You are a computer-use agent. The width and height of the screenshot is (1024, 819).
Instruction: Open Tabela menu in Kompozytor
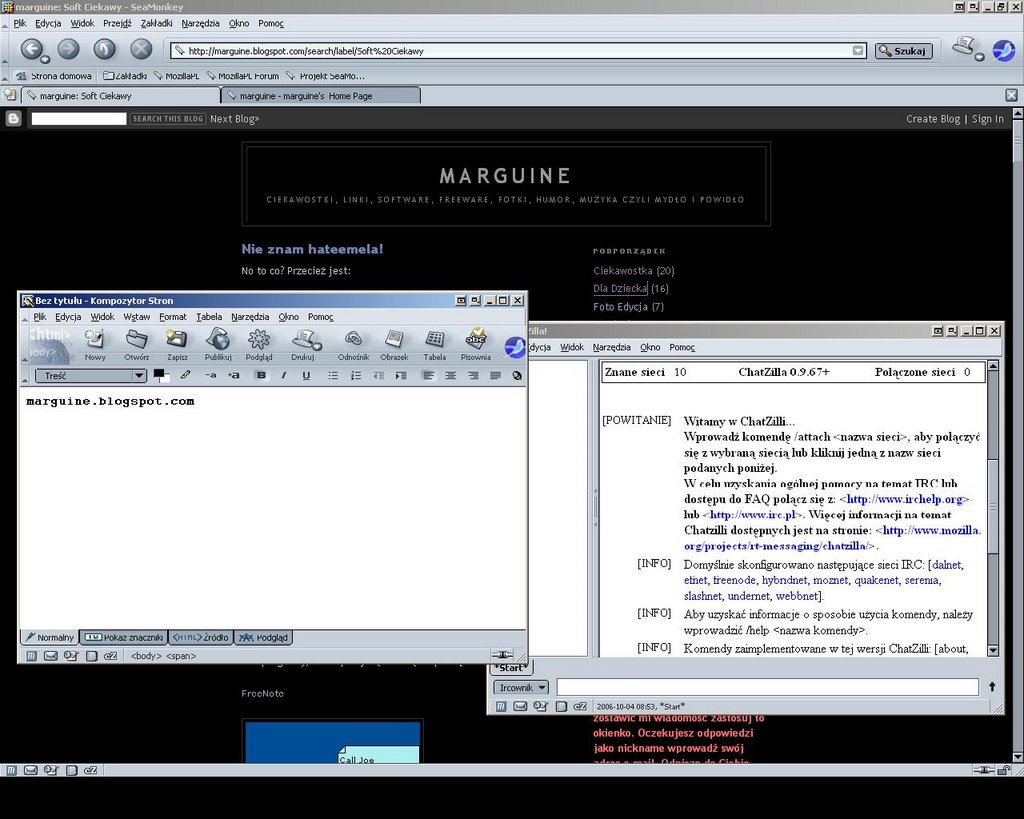tap(209, 317)
